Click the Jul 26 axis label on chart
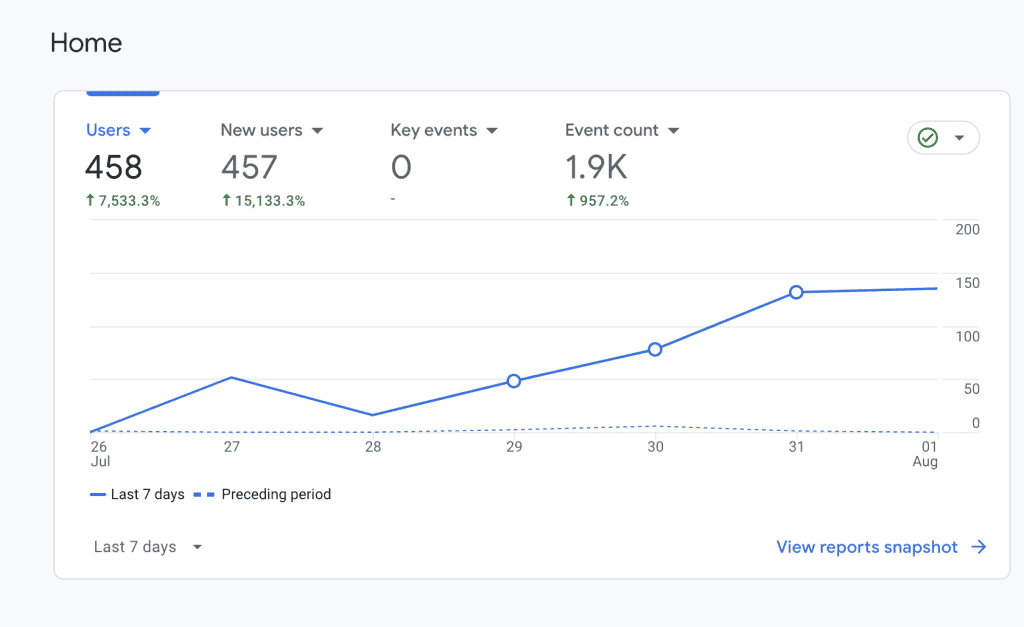The image size is (1024, 627). click(99, 453)
